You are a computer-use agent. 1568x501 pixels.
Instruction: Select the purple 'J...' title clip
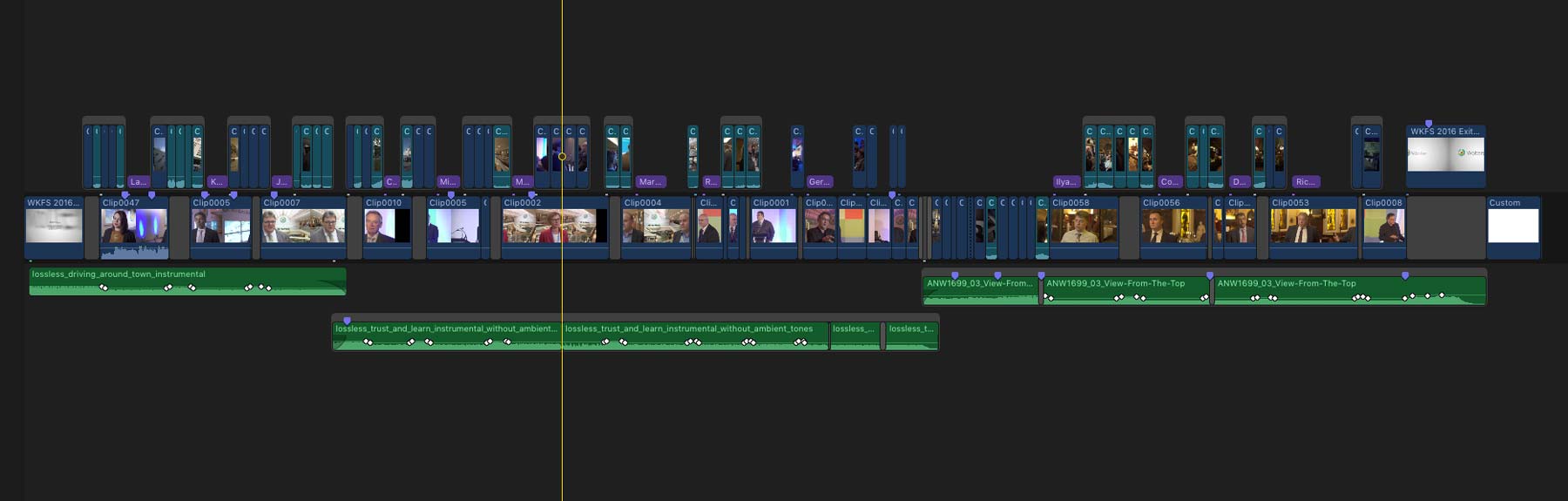coord(280,182)
